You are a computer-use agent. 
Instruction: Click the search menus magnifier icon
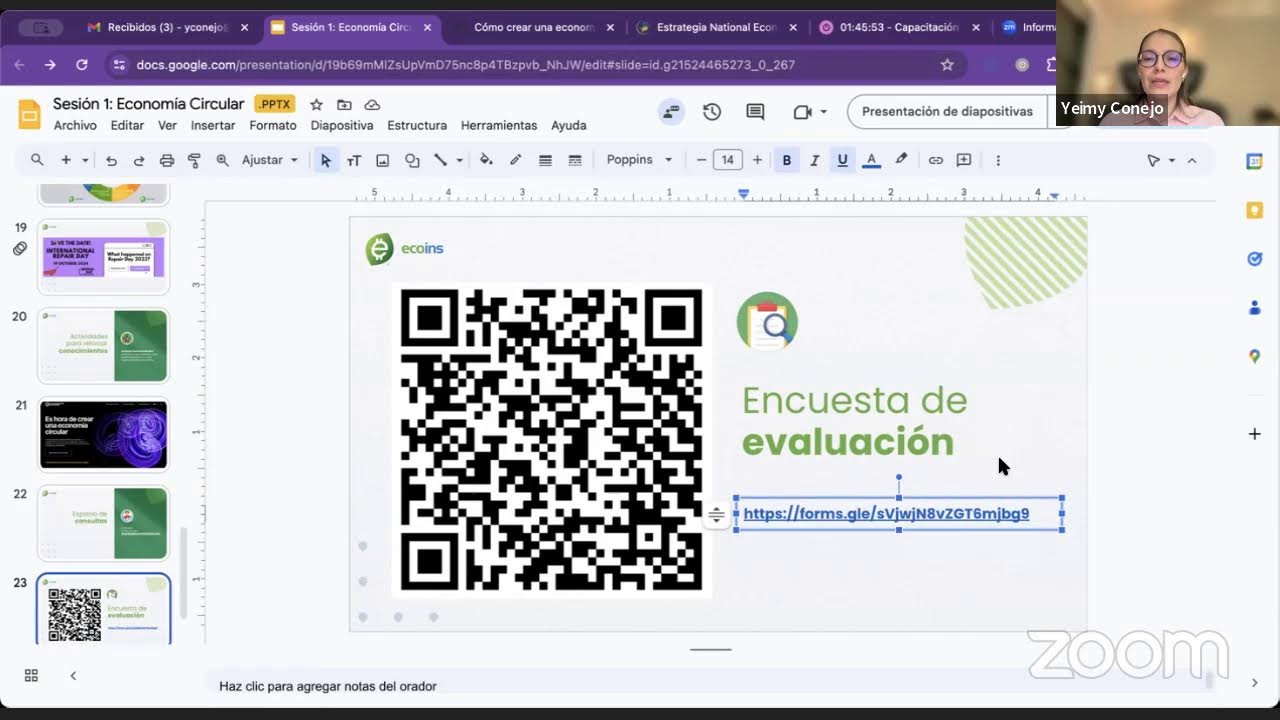(x=37, y=160)
